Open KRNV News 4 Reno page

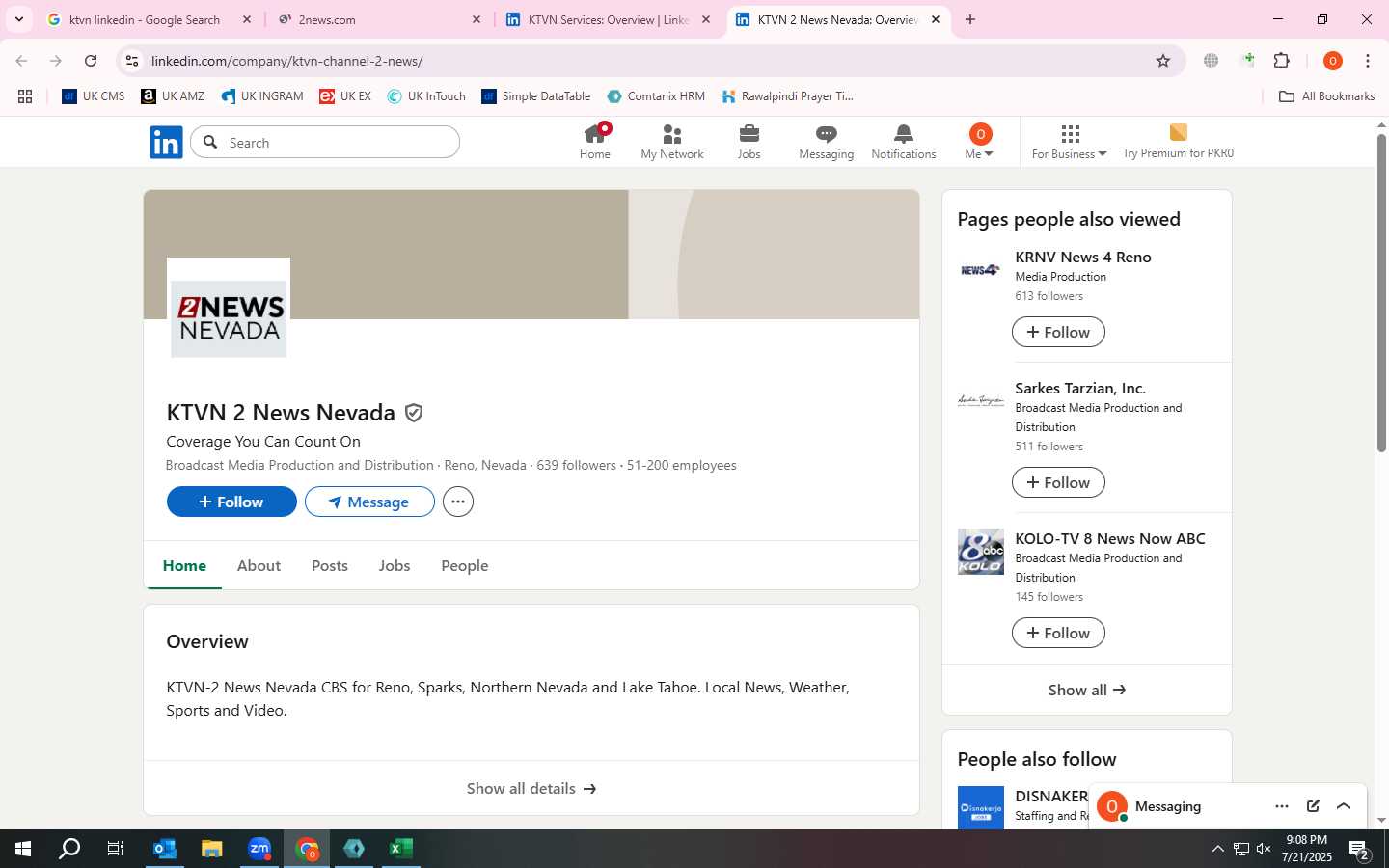pyautogui.click(x=1083, y=258)
